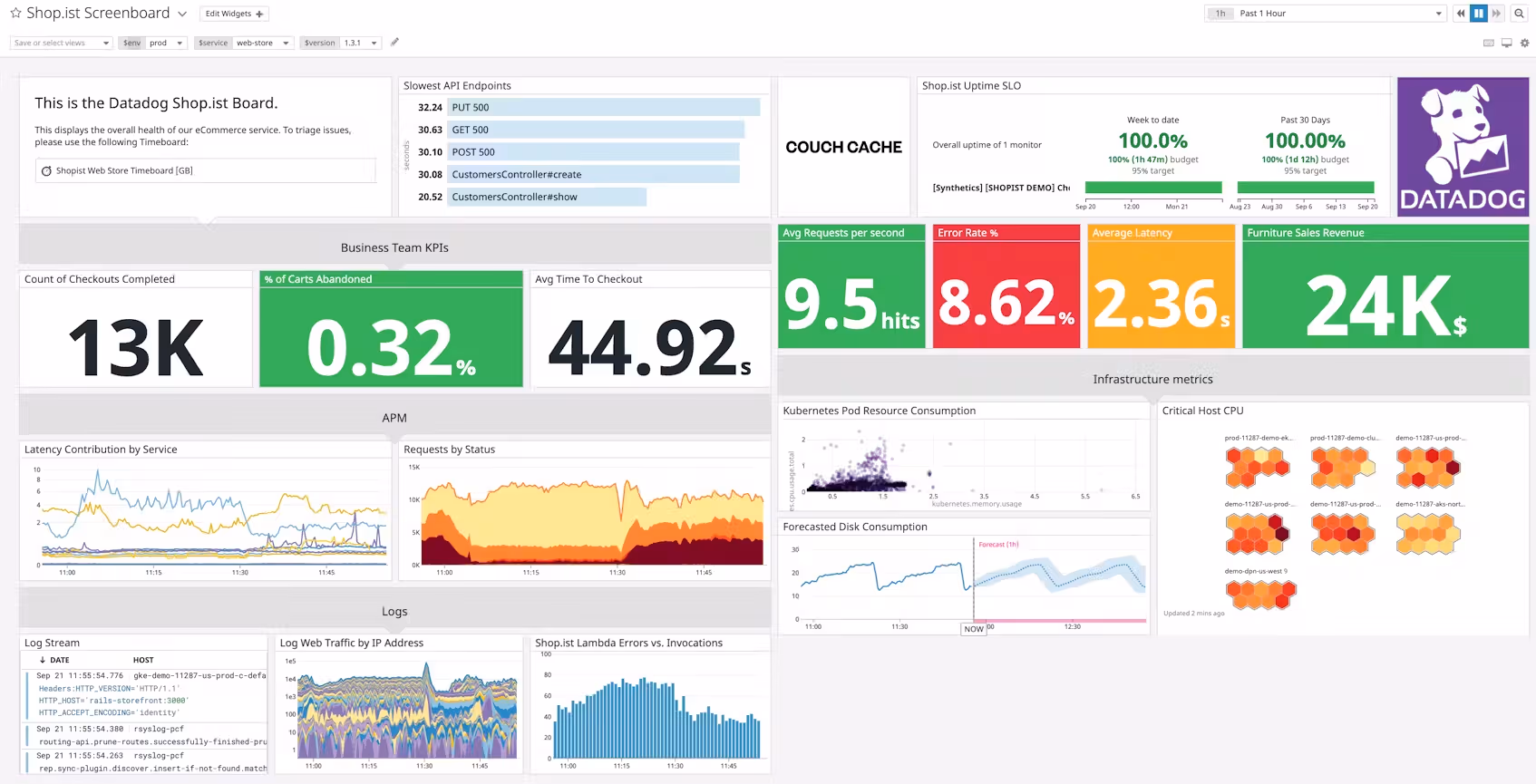Select the CustomersController#show bar

tap(548, 197)
